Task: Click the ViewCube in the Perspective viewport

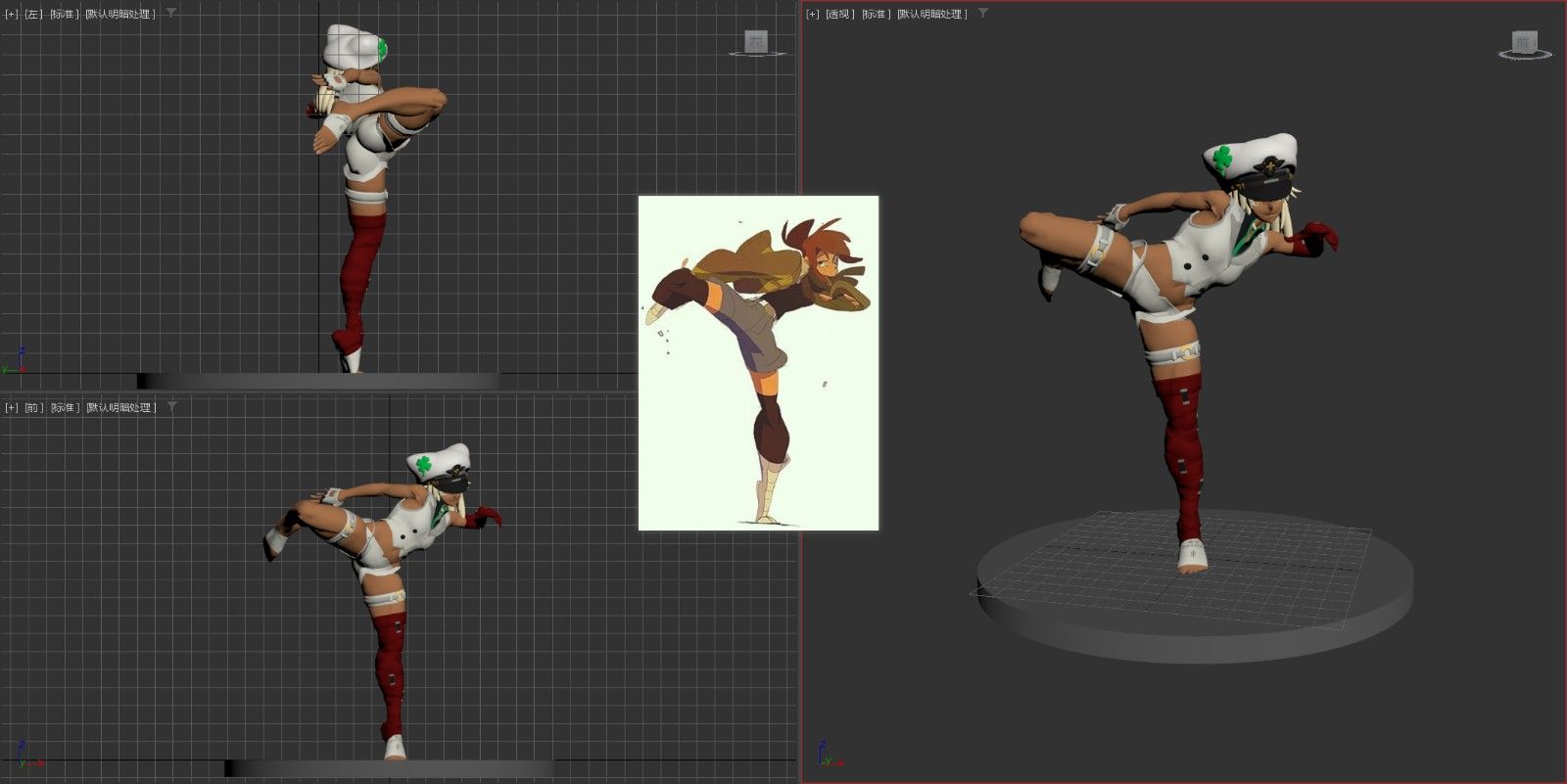Action: pos(1525,45)
